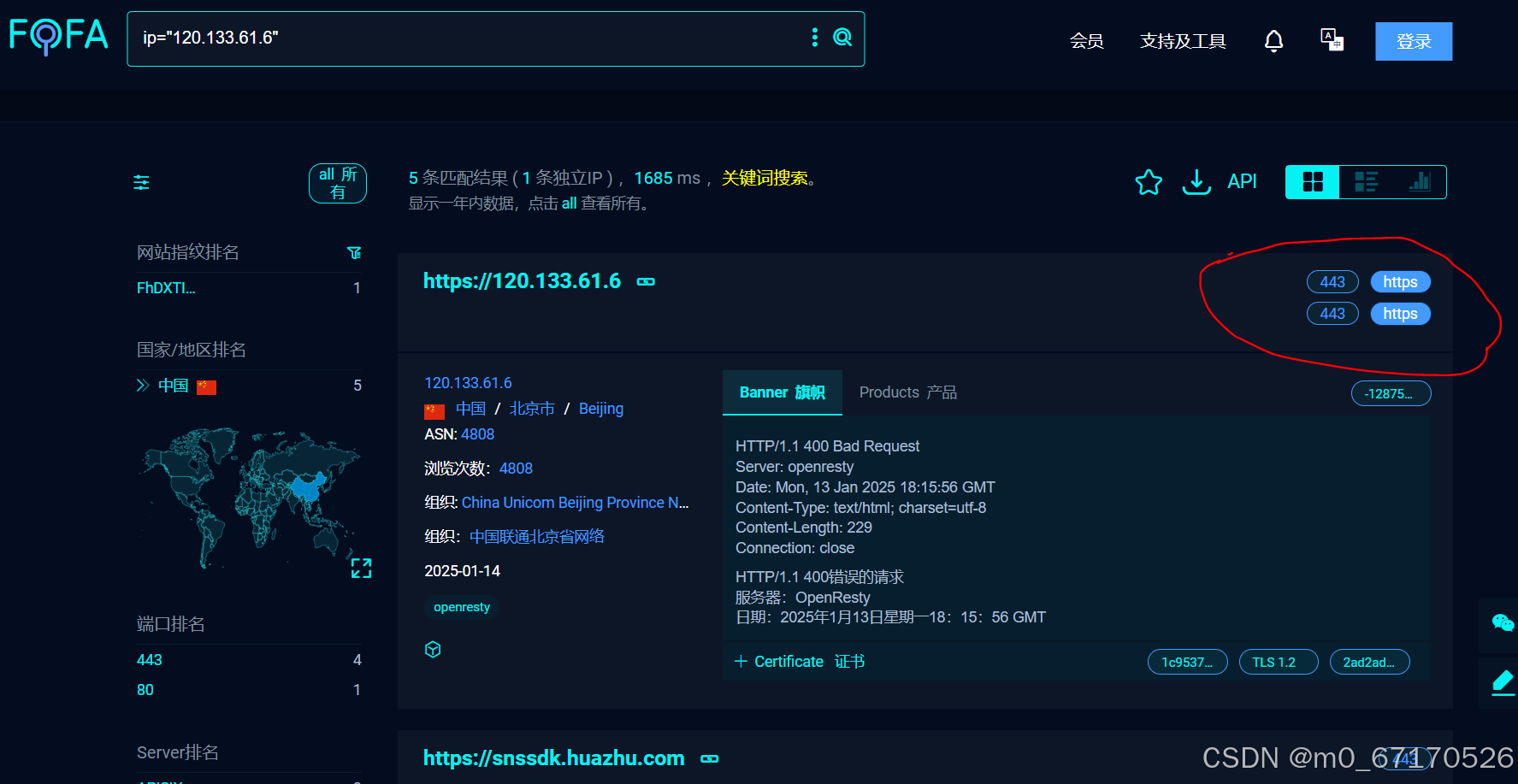Switch language with the translate icon

pos(1332,39)
